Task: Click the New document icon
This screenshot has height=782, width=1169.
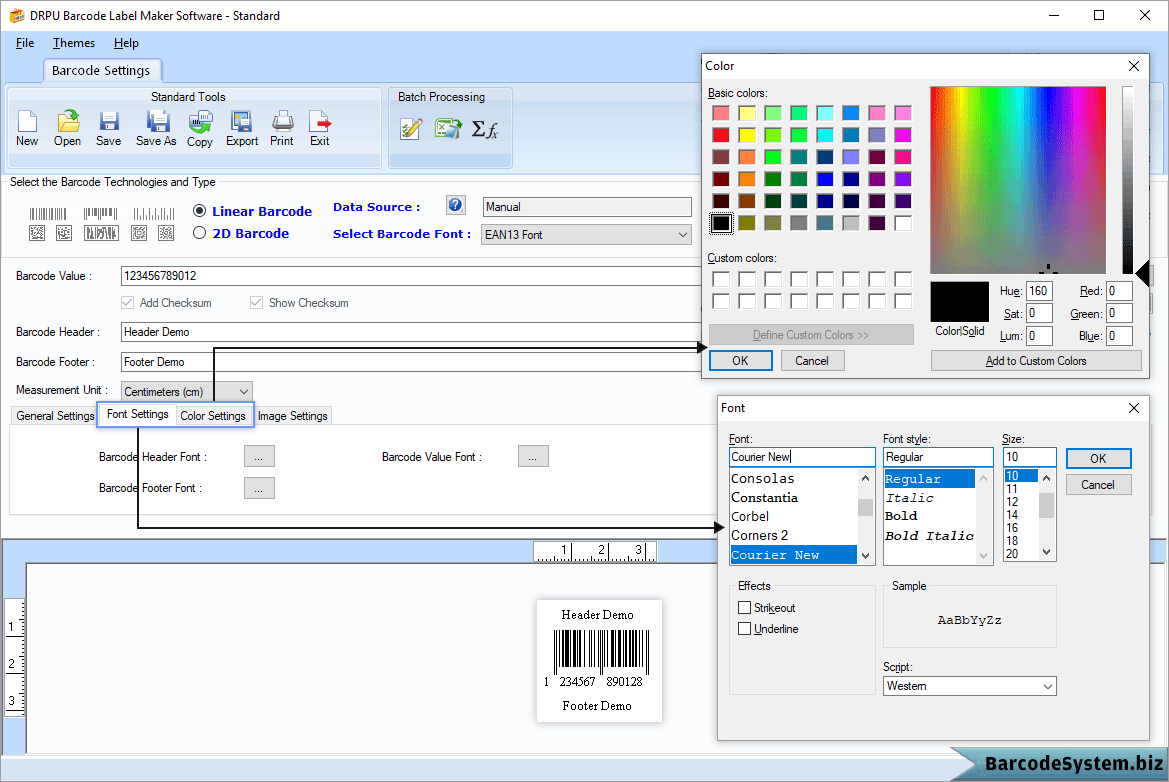Action: pos(27,128)
